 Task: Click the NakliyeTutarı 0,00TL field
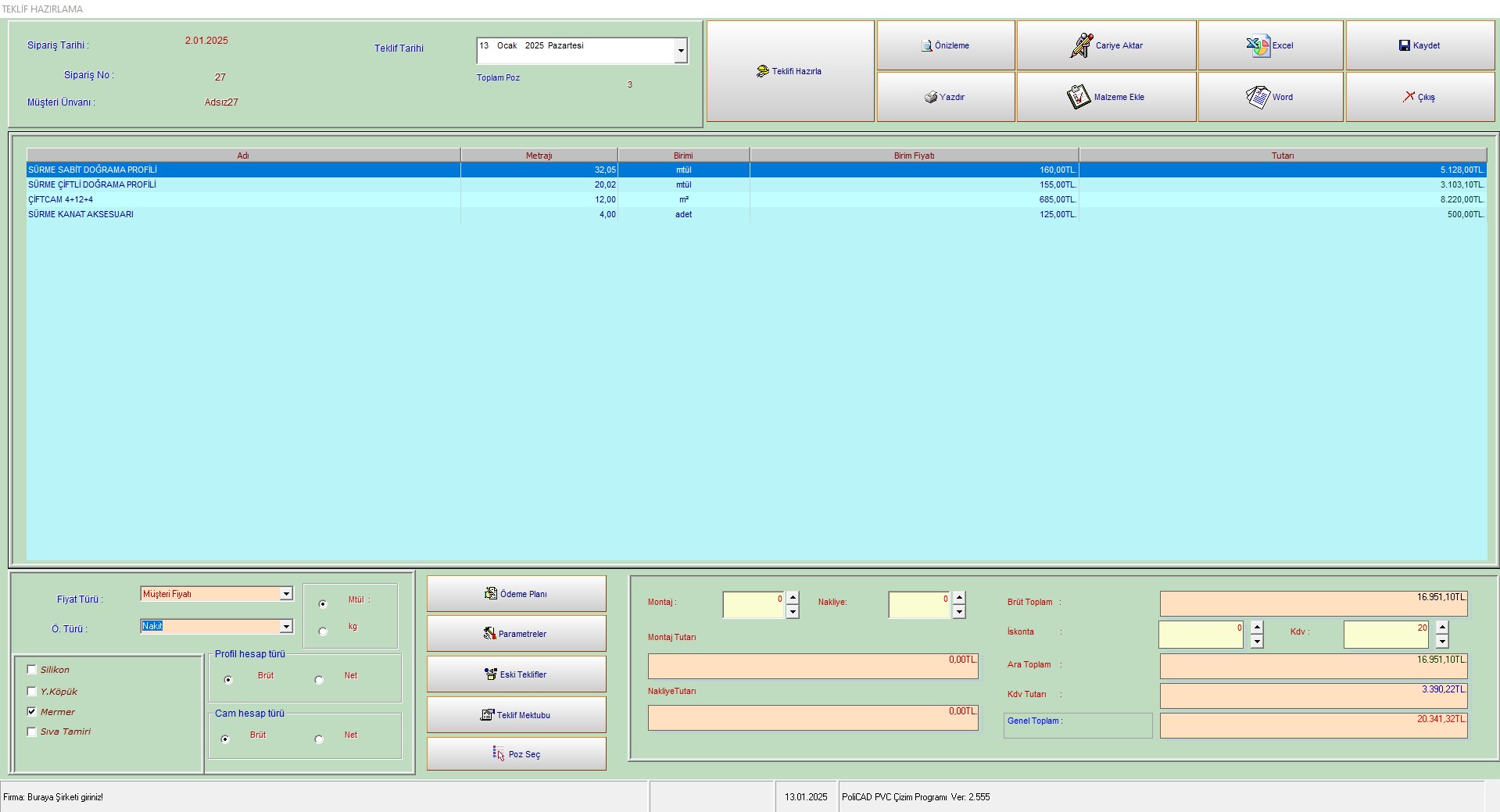tap(813, 717)
